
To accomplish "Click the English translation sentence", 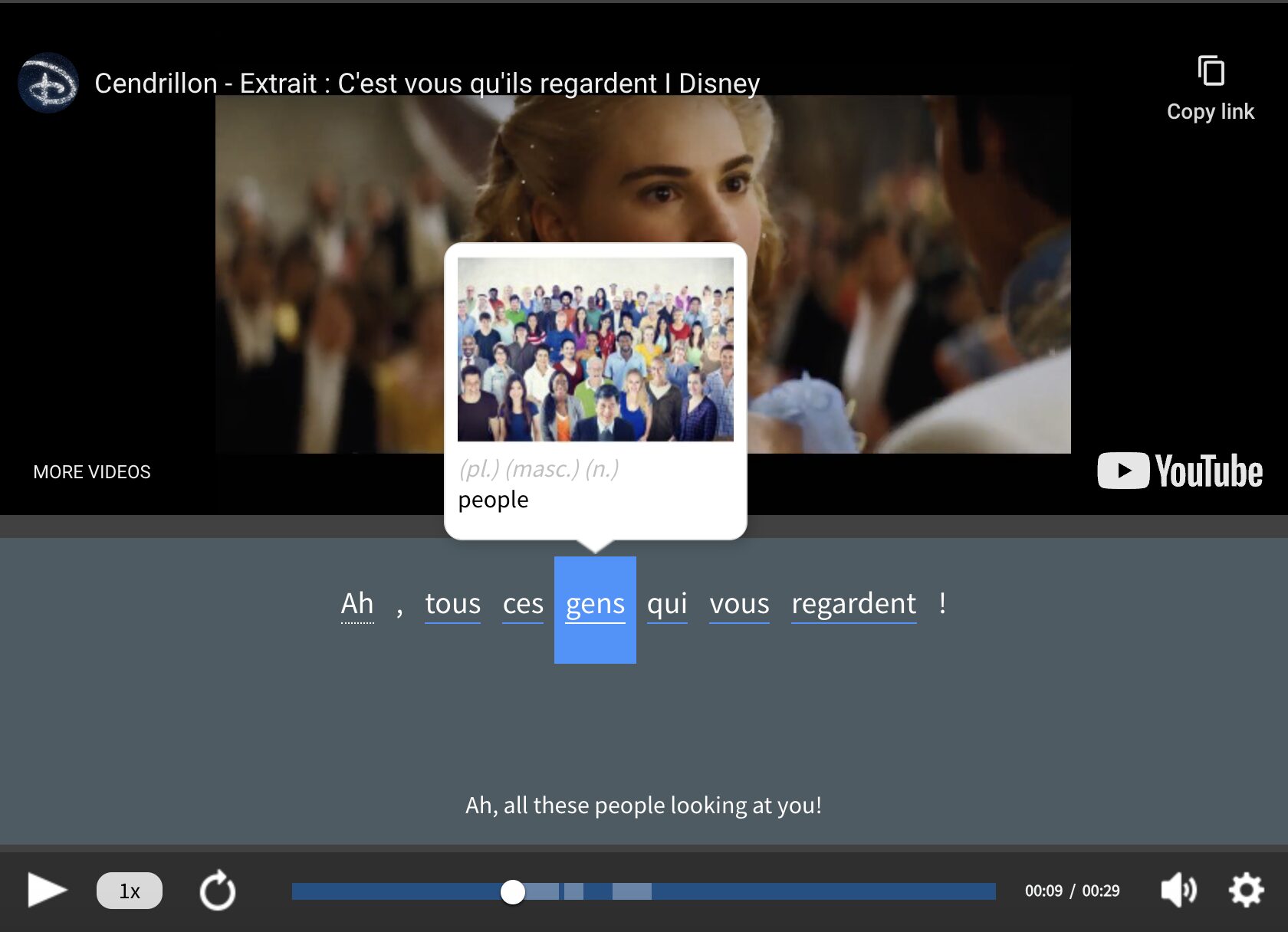I will 643,805.
